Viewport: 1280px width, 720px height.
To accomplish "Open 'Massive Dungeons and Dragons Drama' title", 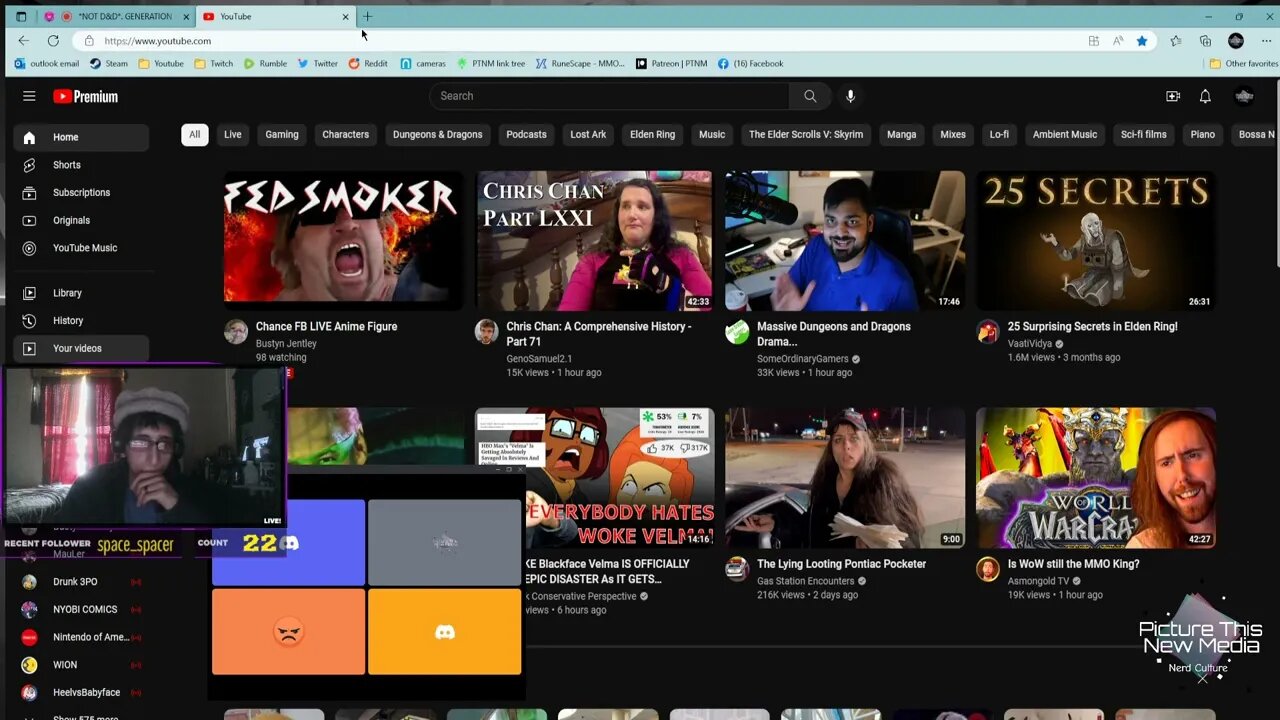I will [x=834, y=334].
